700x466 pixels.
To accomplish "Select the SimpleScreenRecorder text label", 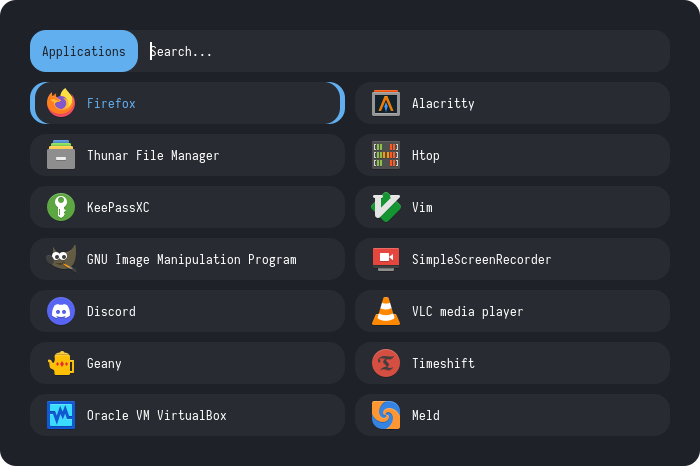I will click(x=481, y=259).
